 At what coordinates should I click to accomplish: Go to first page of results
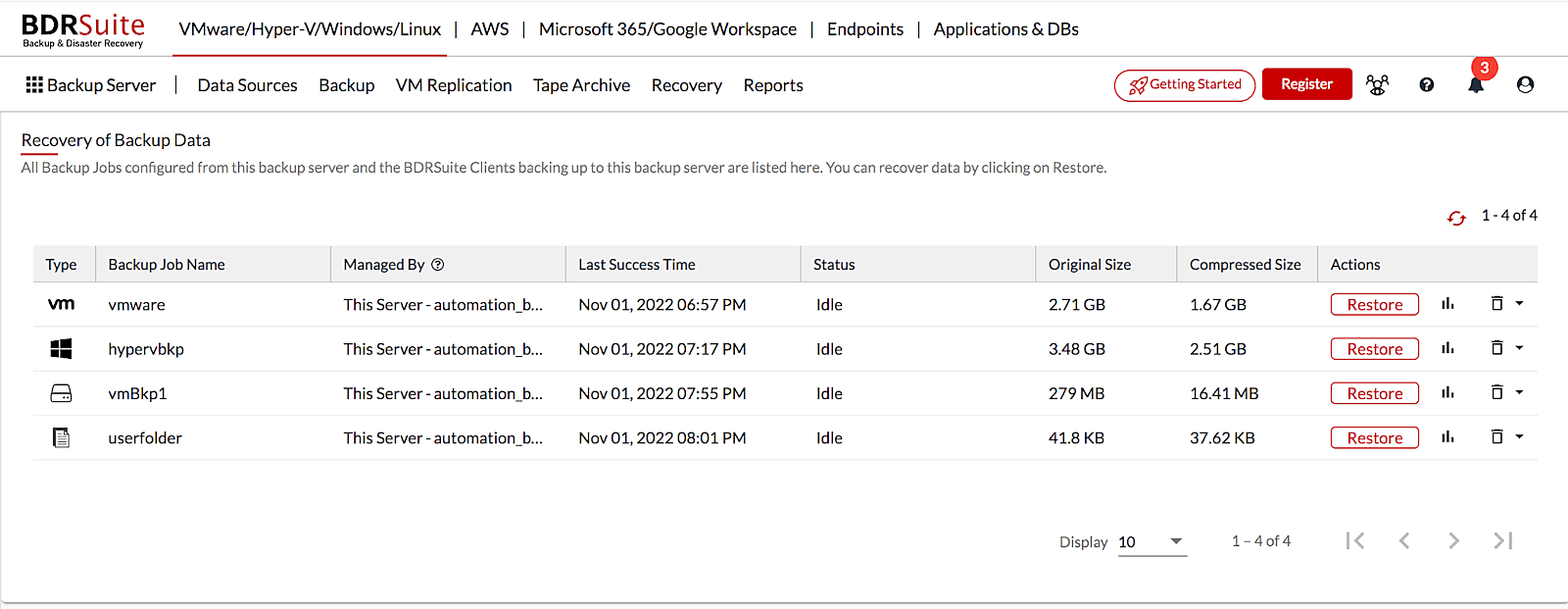pyautogui.click(x=1355, y=540)
